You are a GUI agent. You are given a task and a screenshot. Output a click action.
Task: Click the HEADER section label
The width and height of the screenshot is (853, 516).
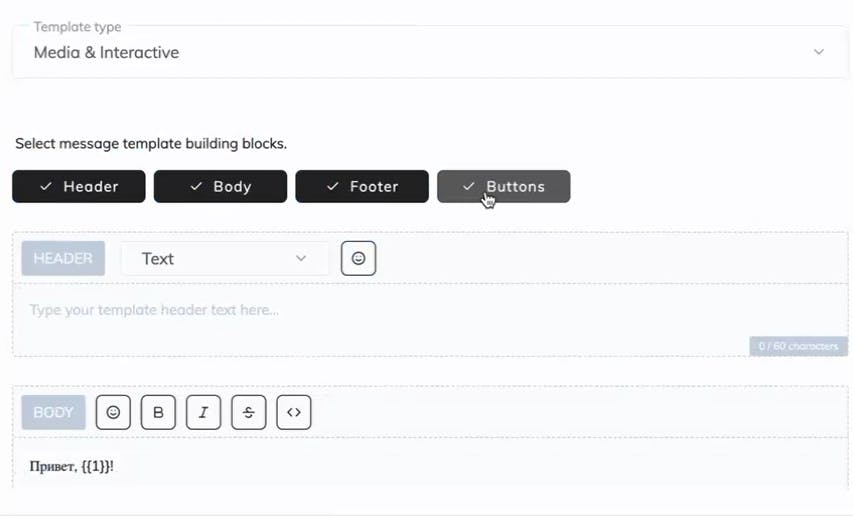(x=63, y=258)
